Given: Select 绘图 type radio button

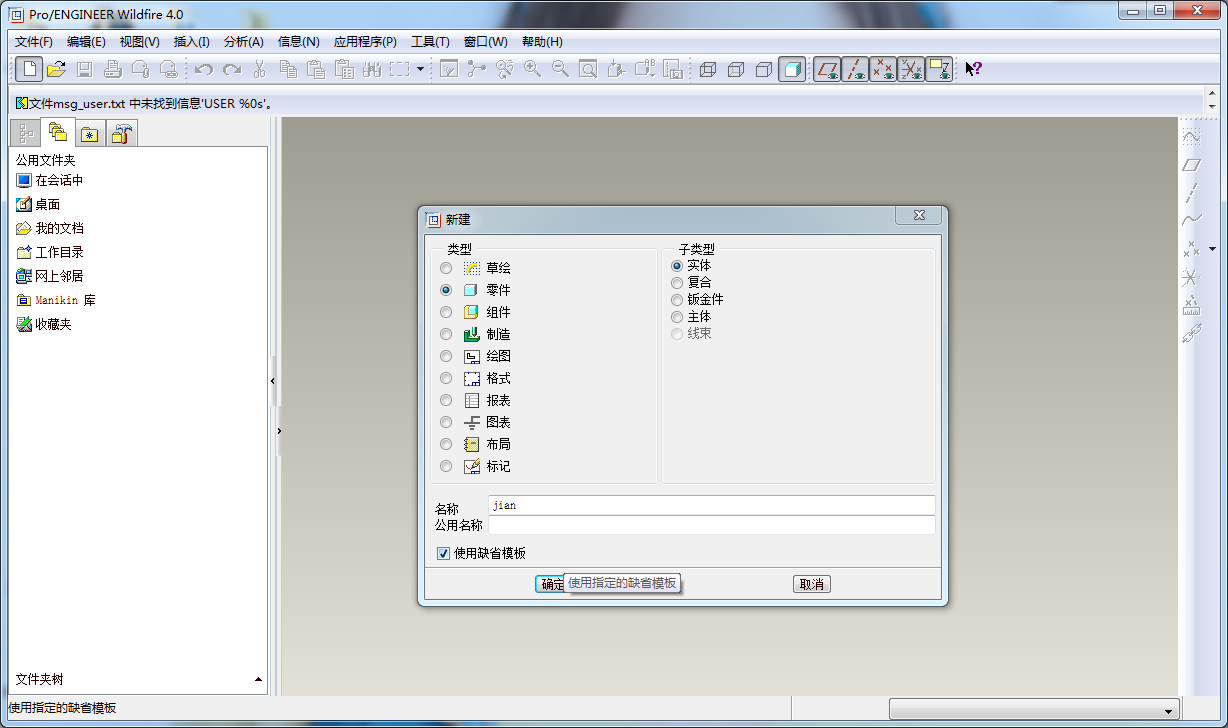Looking at the screenshot, I should coord(446,356).
